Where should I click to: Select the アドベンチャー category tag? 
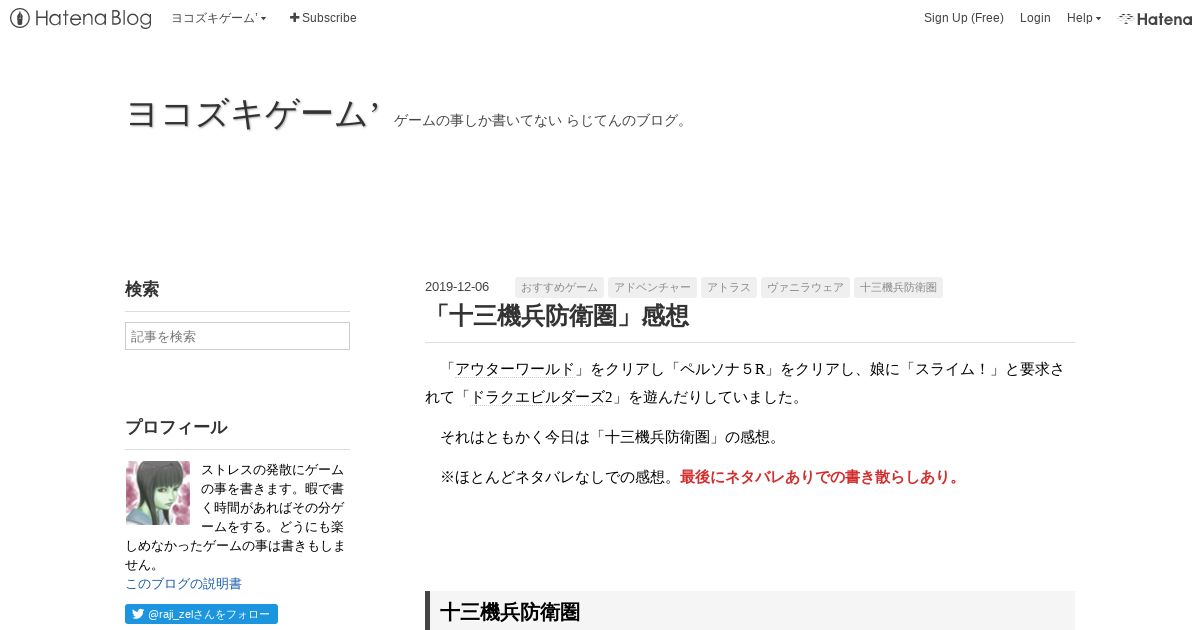(x=652, y=287)
